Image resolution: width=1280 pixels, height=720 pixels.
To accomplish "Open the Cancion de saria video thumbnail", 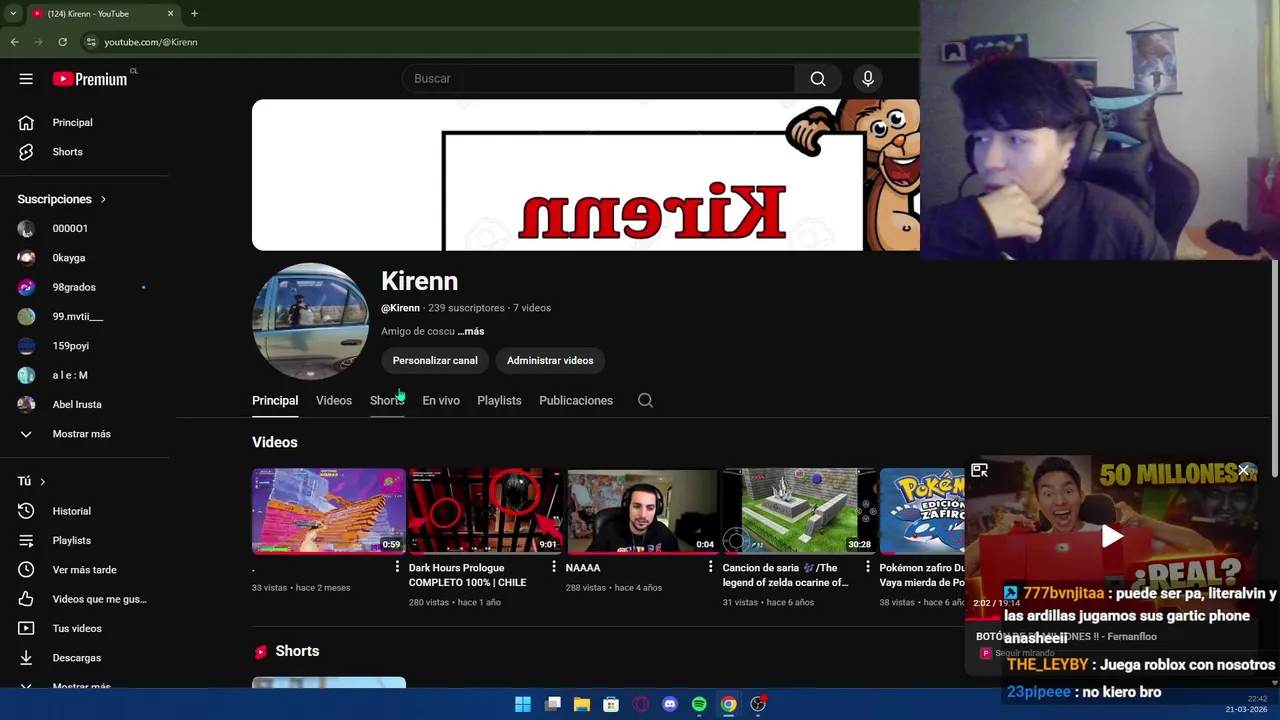I will pyautogui.click(x=799, y=511).
